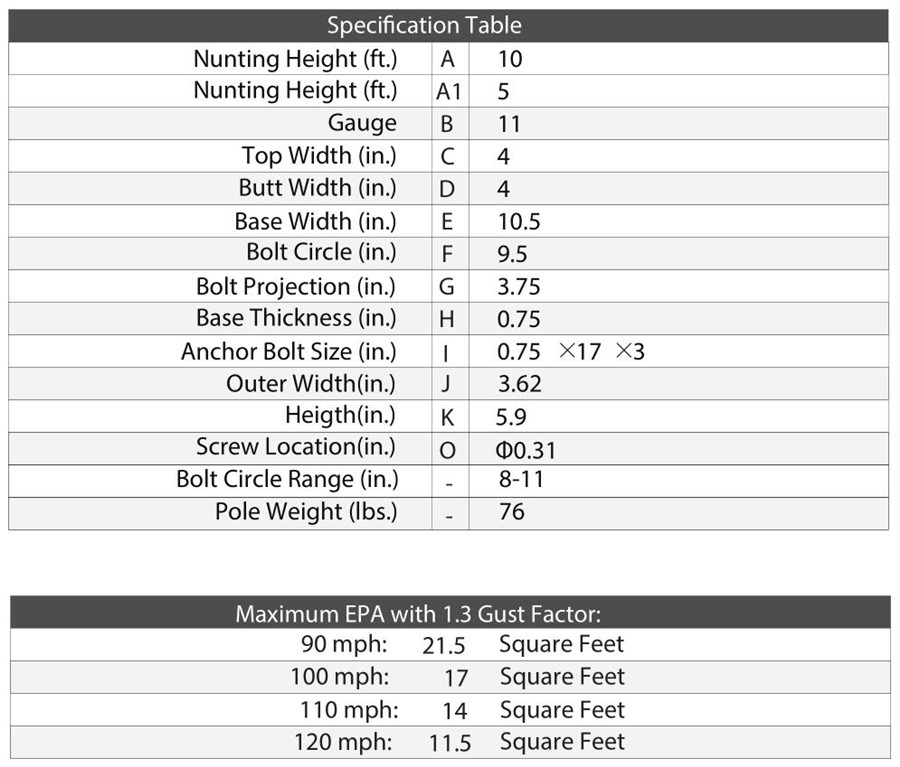Click the Anchor Bolt Size value
This screenshot has height=767, width=900.
570,352
